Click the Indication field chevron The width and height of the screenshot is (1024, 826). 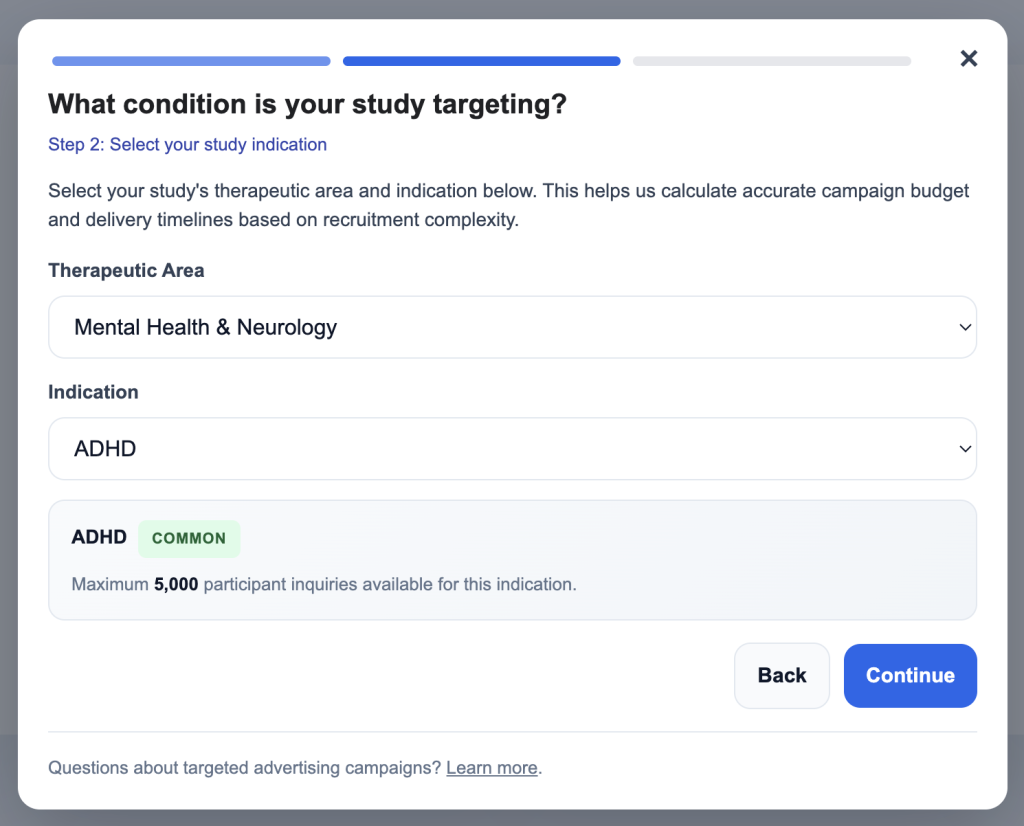[965, 448]
